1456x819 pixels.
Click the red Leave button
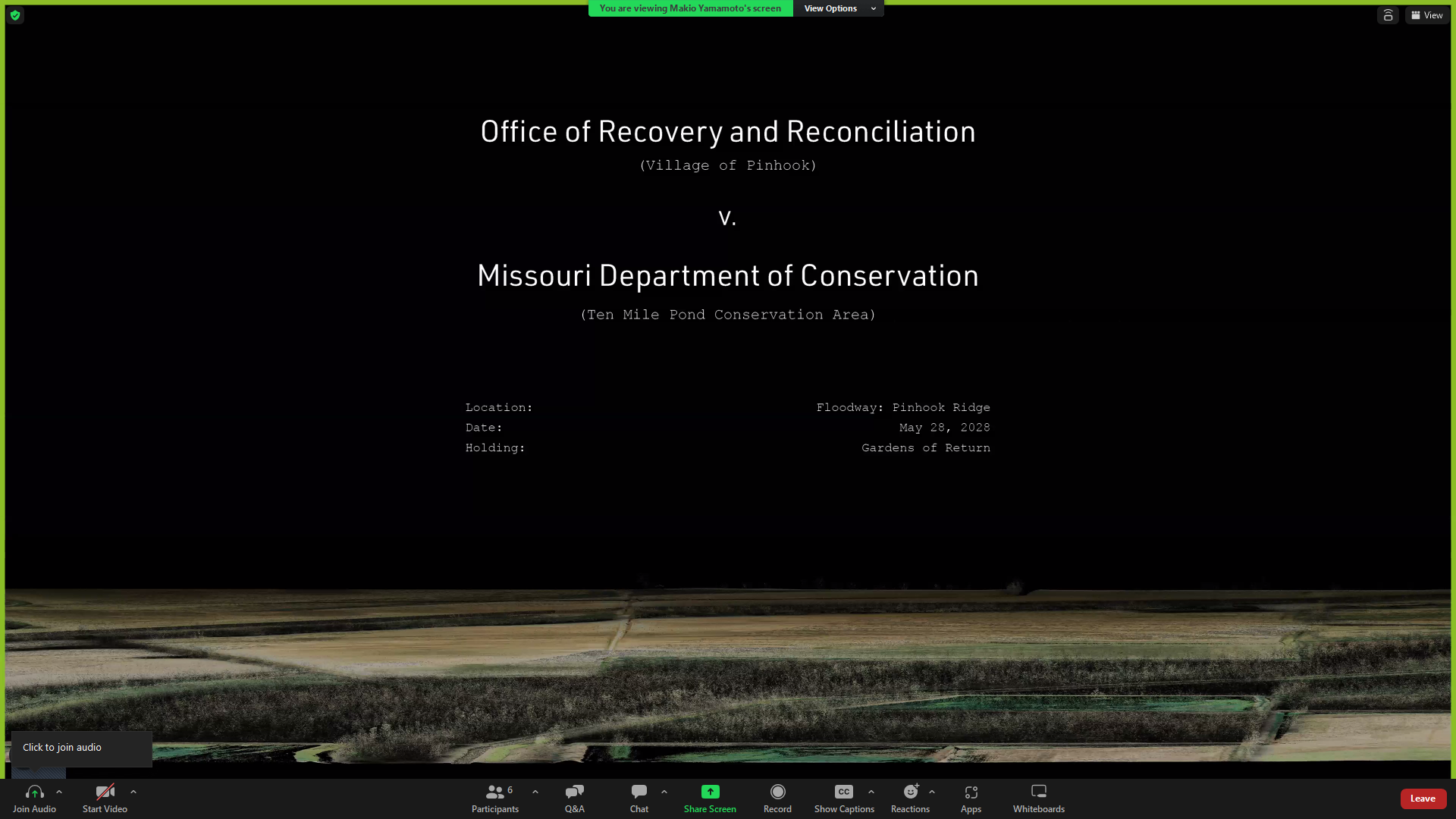1423,799
